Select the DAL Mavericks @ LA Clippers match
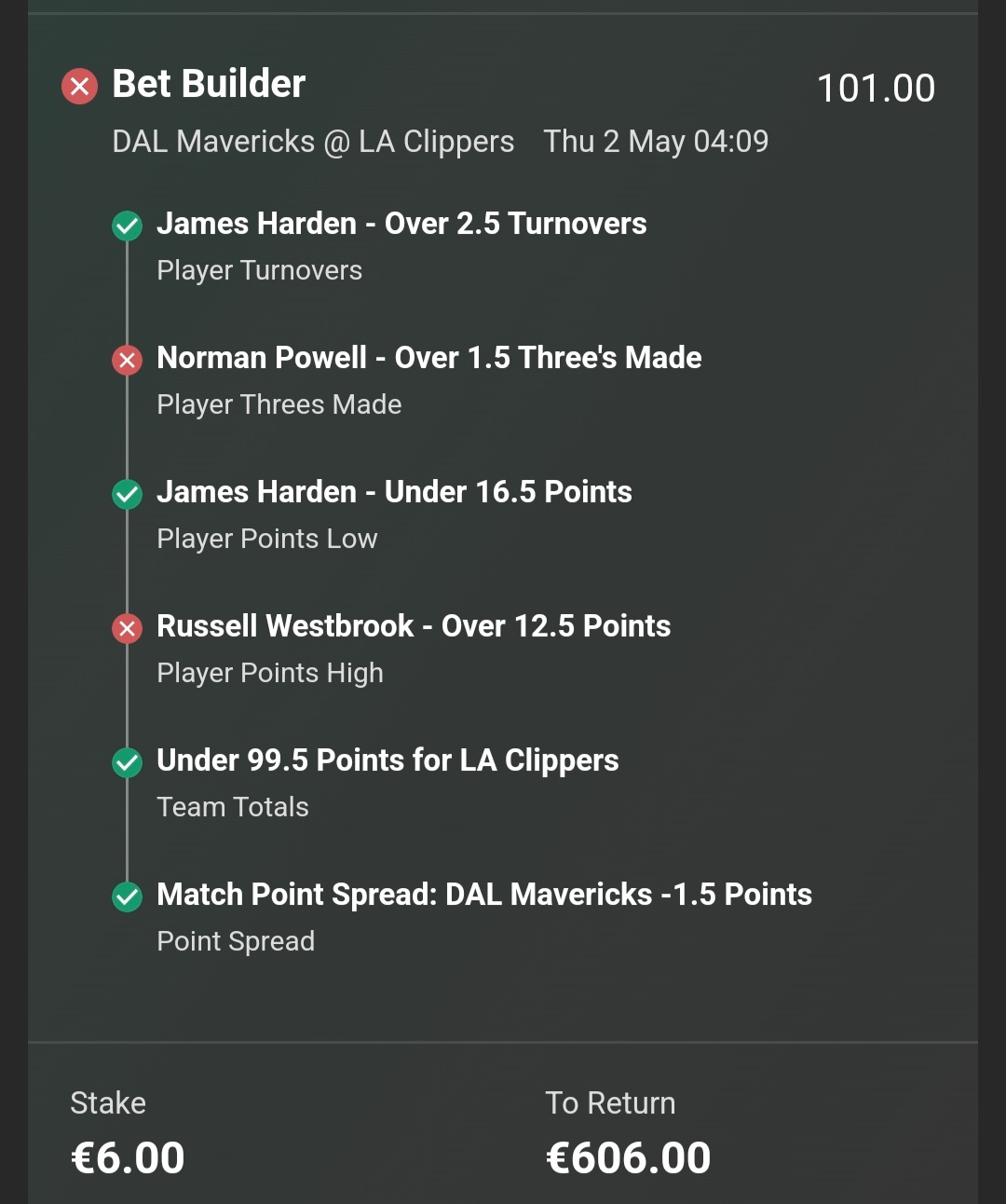 [x=313, y=142]
